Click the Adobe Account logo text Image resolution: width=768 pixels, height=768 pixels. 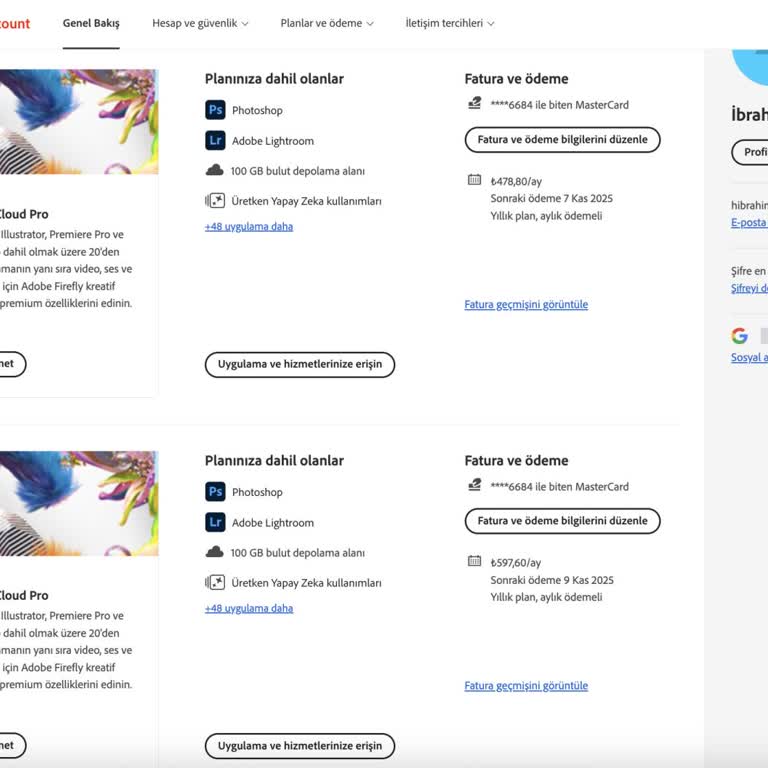click(x=15, y=23)
